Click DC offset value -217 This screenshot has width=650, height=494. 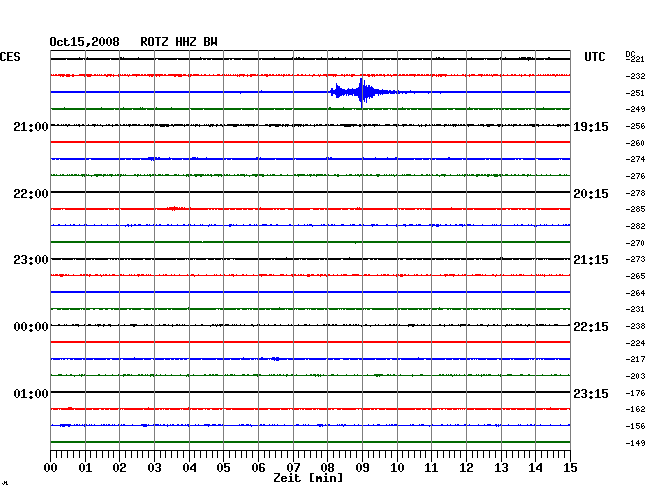click(635, 359)
